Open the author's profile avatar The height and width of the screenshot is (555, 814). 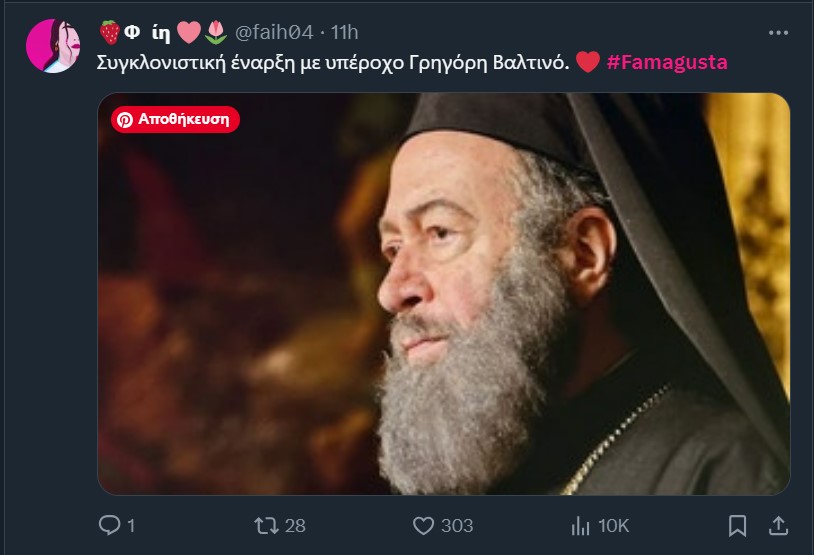click(52, 46)
